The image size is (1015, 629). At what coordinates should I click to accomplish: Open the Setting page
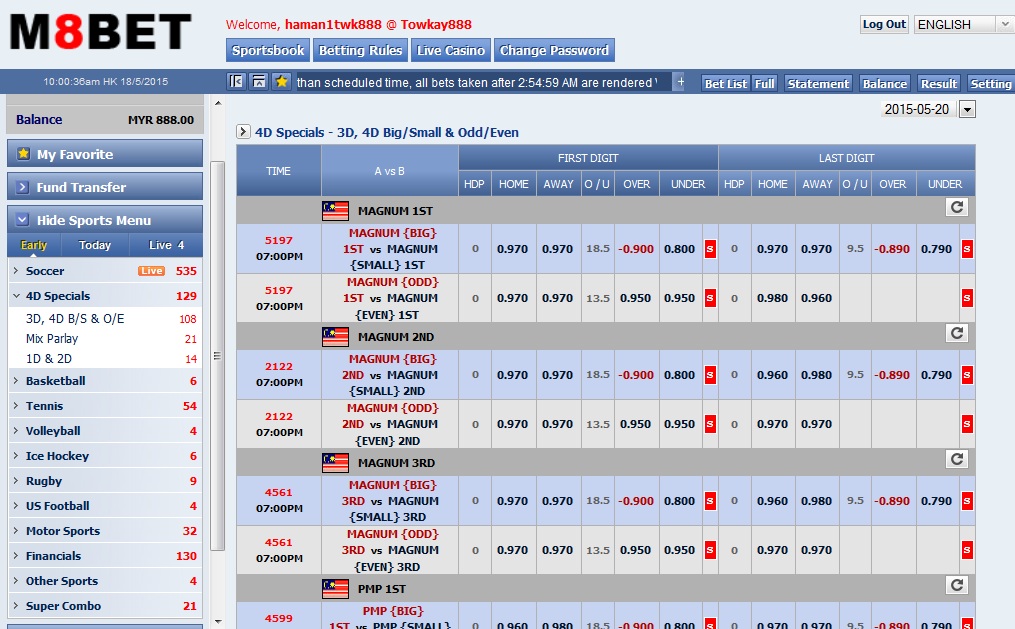click(990, 83)
